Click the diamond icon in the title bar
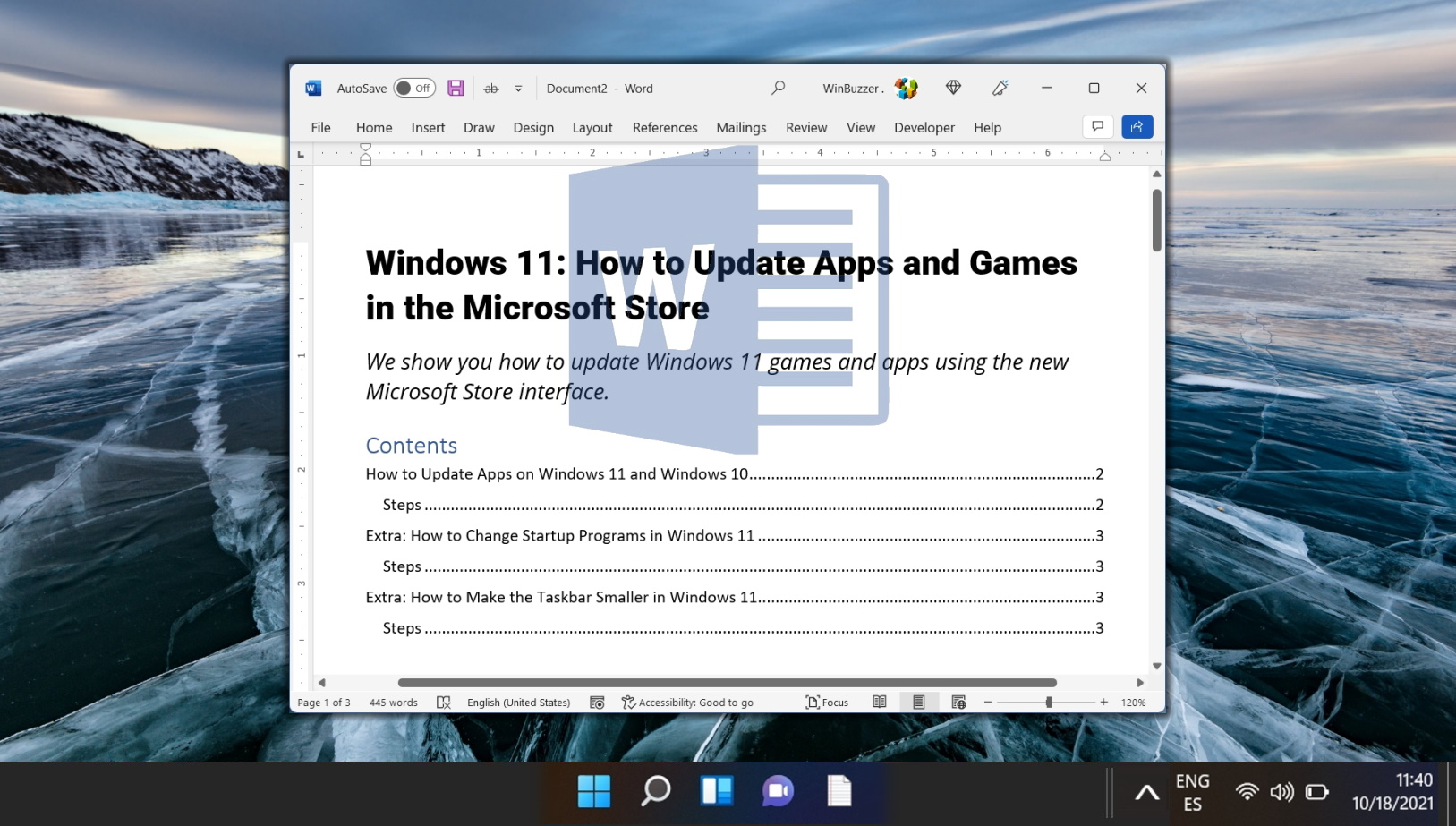This screenshot has height=826, width=1456. (953, 88)
